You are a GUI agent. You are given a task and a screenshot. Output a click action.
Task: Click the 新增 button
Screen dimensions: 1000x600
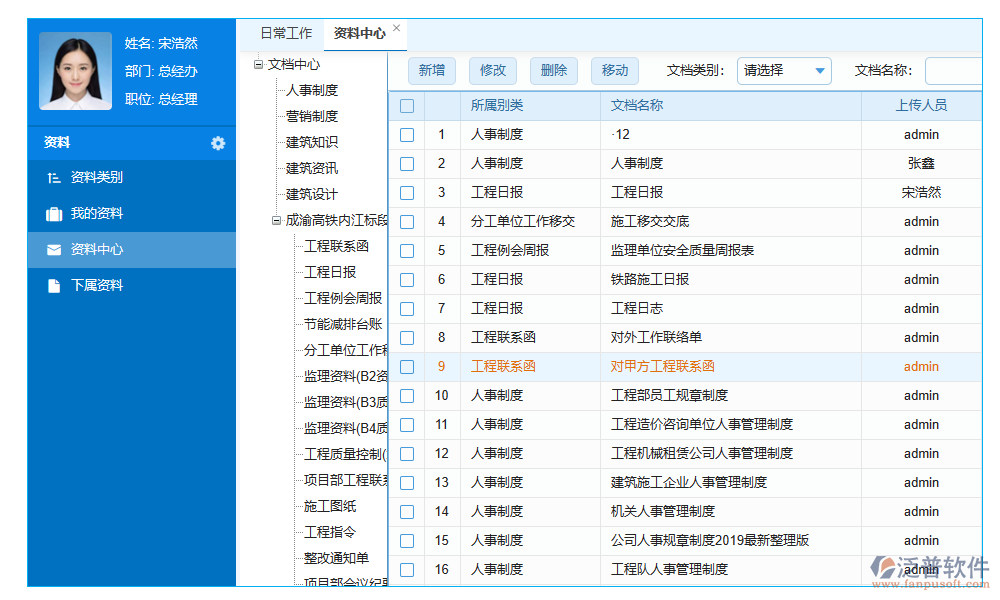click(432, 70)
